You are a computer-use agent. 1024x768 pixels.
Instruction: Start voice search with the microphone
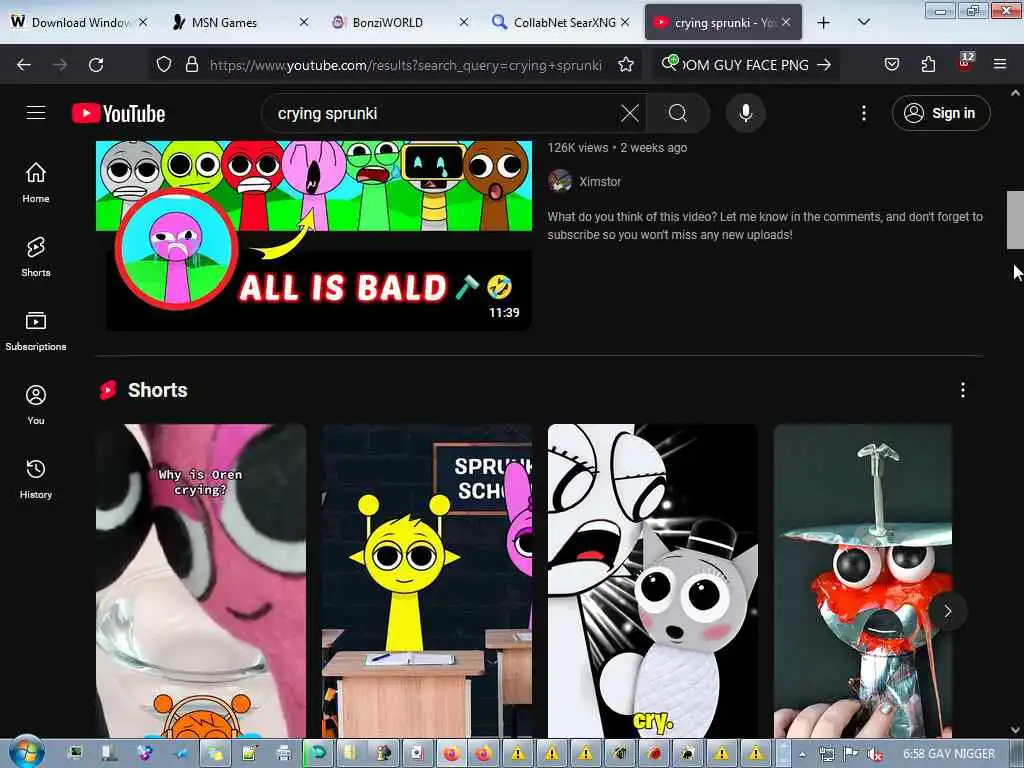point(746,113)
